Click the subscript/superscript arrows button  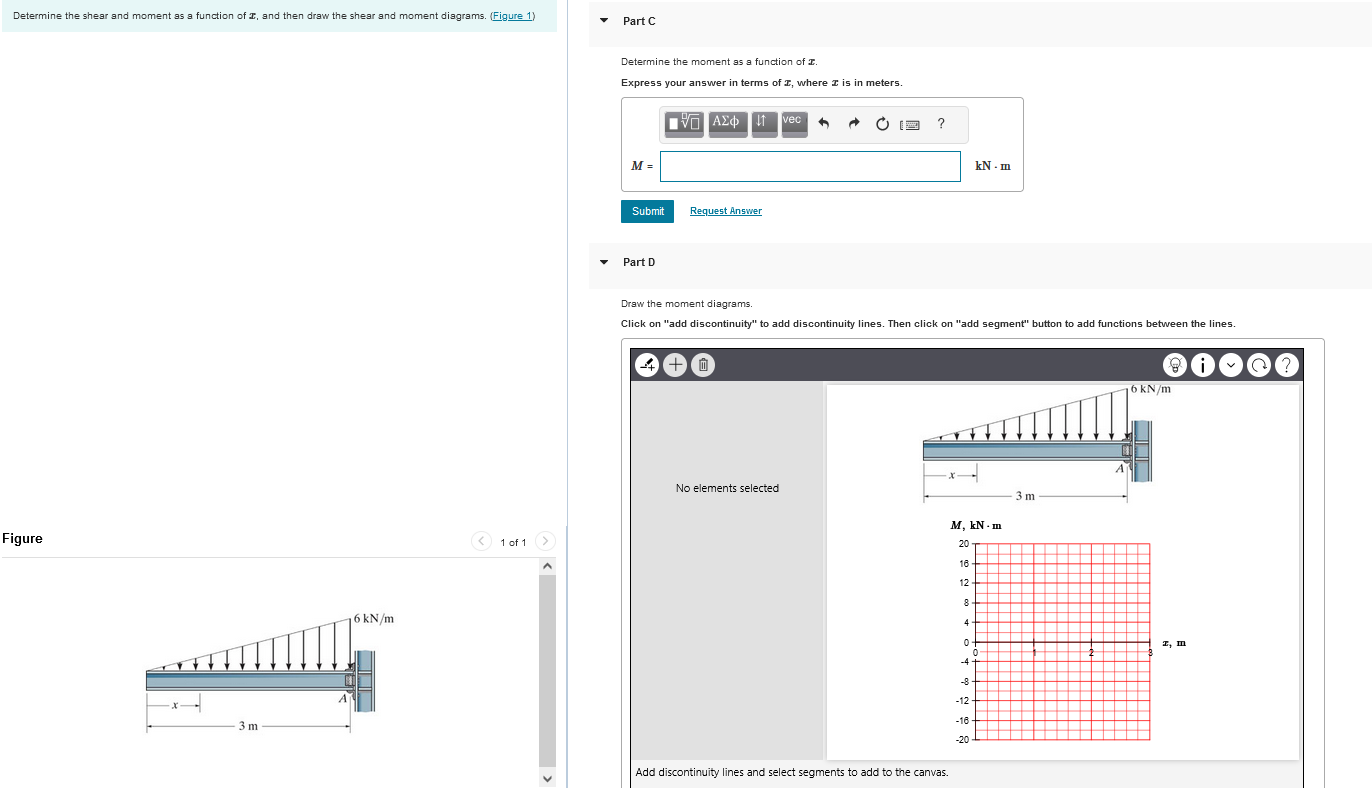(x=763, y=124)
